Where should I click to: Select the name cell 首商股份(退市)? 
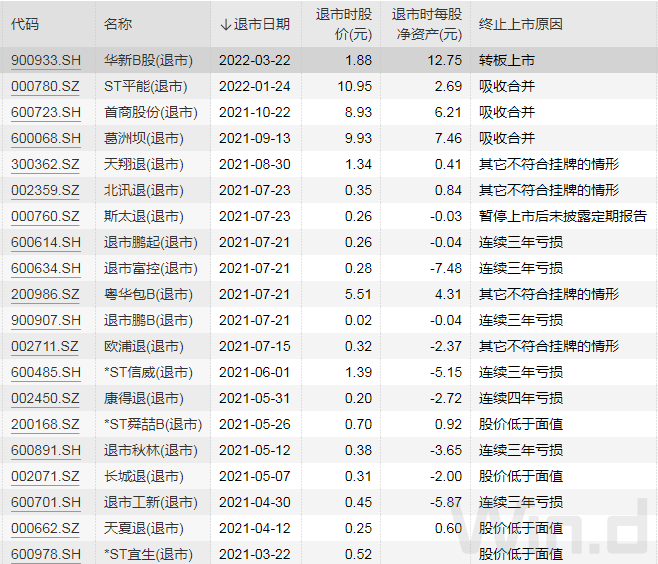(151, 112)
